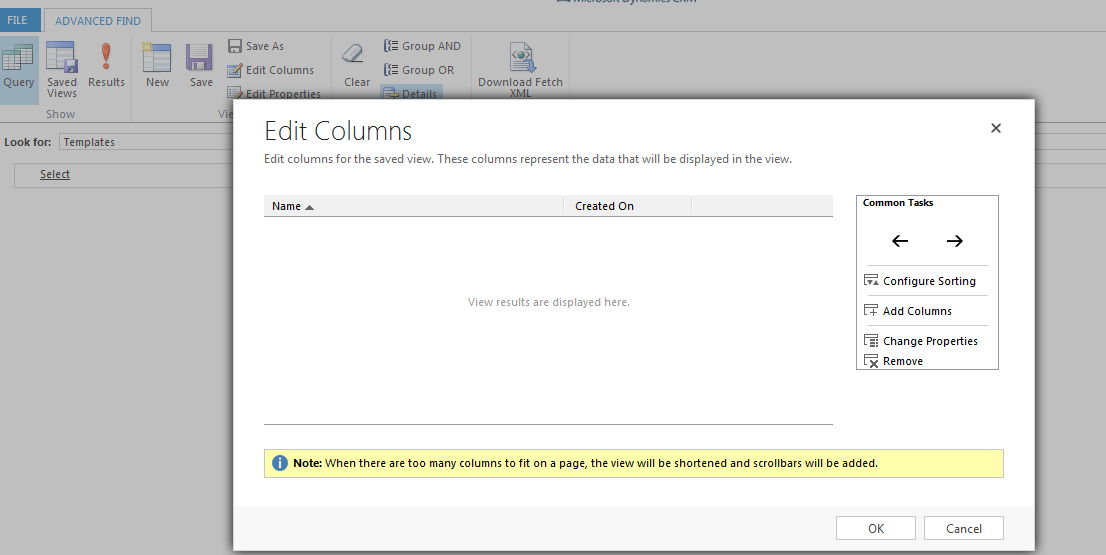
Task: Close the Edit Columns dialog
Action: [x=996, y=128]
